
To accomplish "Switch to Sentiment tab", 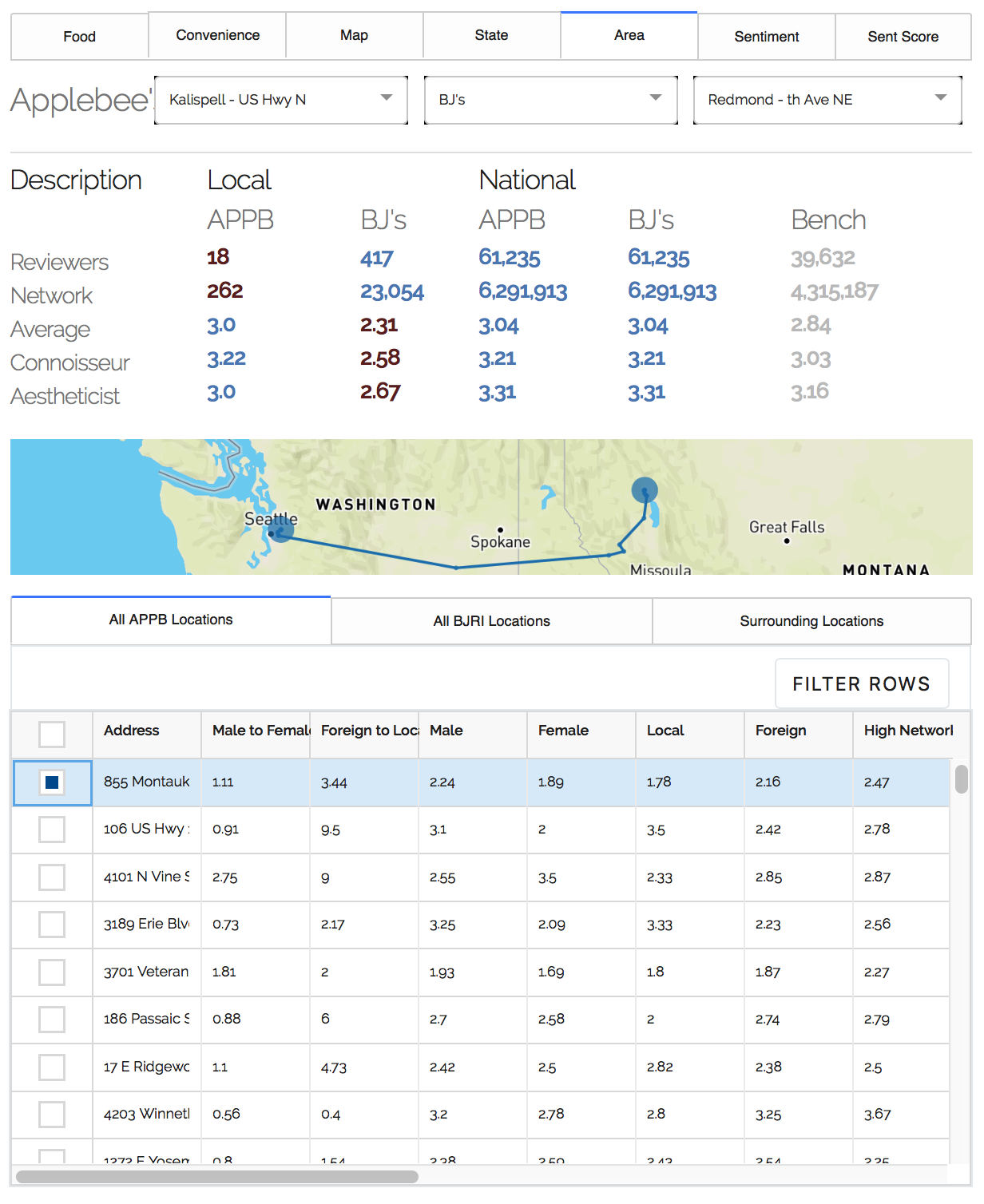I will [x=767, y=37].
